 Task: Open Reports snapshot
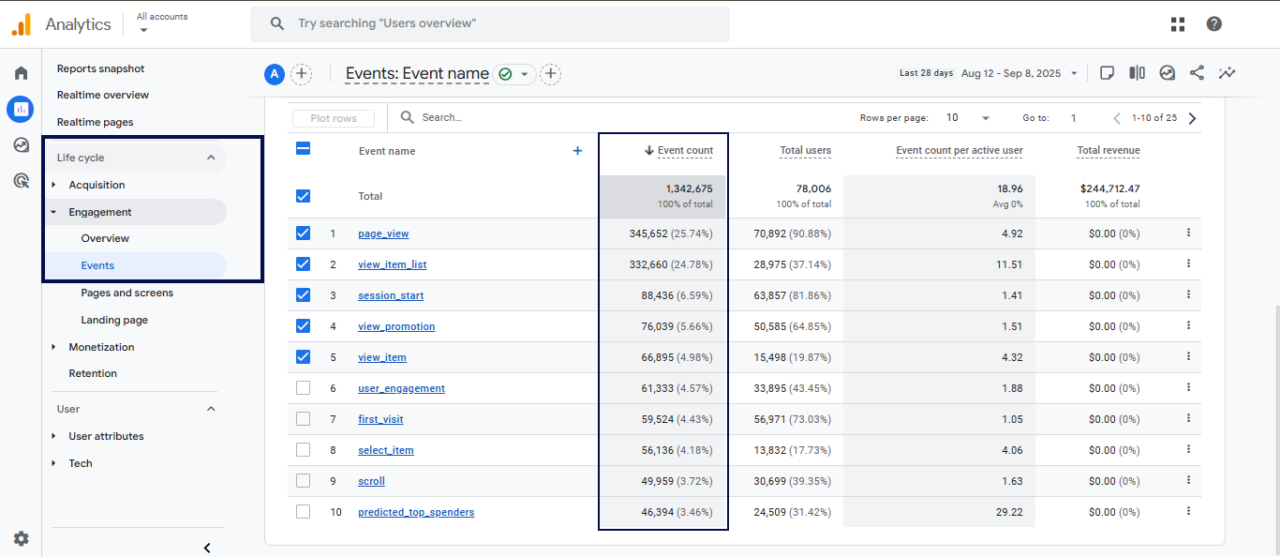tap(101, 69)
